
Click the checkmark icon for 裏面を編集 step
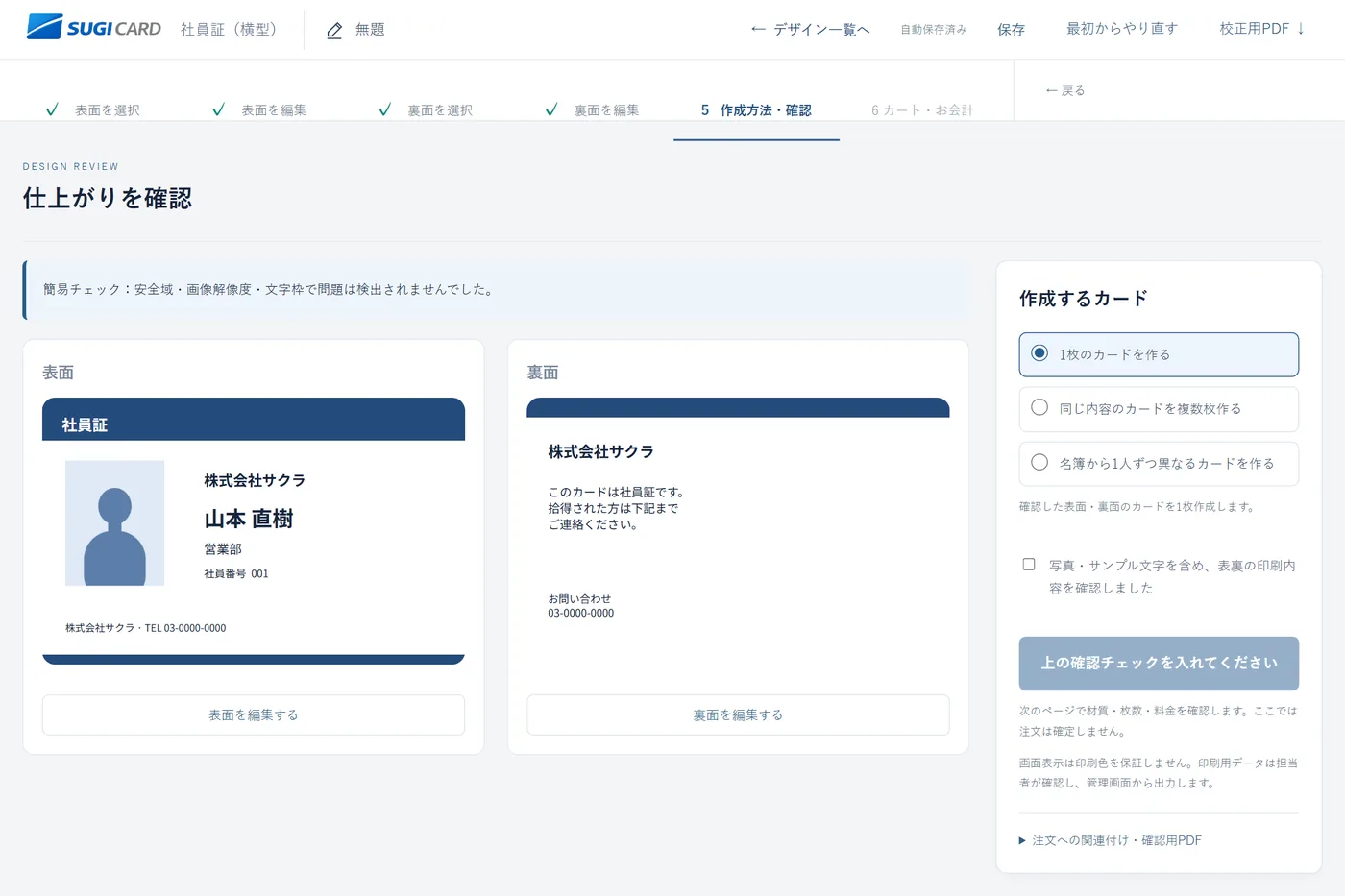coord(550,109)
